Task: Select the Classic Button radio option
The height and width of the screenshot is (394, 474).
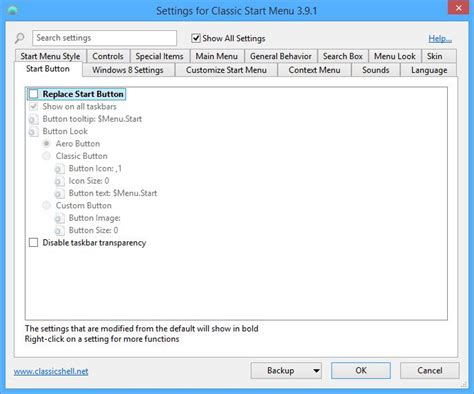Action: click(46, 156)
